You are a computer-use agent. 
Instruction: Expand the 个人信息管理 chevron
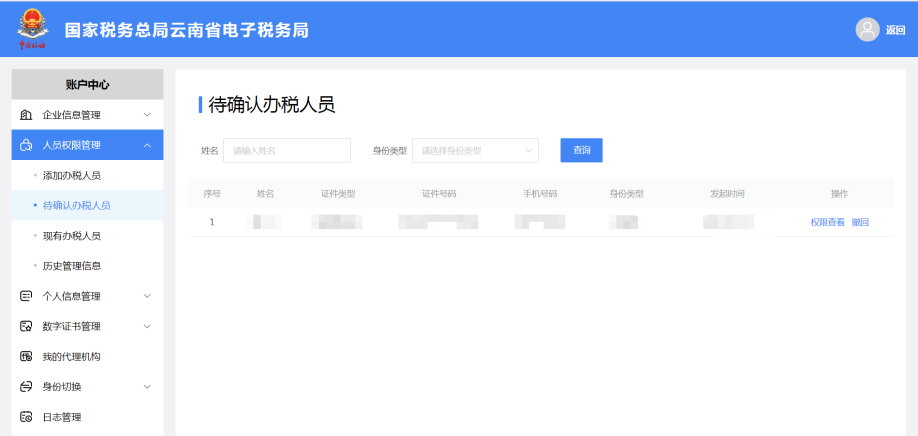147,296
